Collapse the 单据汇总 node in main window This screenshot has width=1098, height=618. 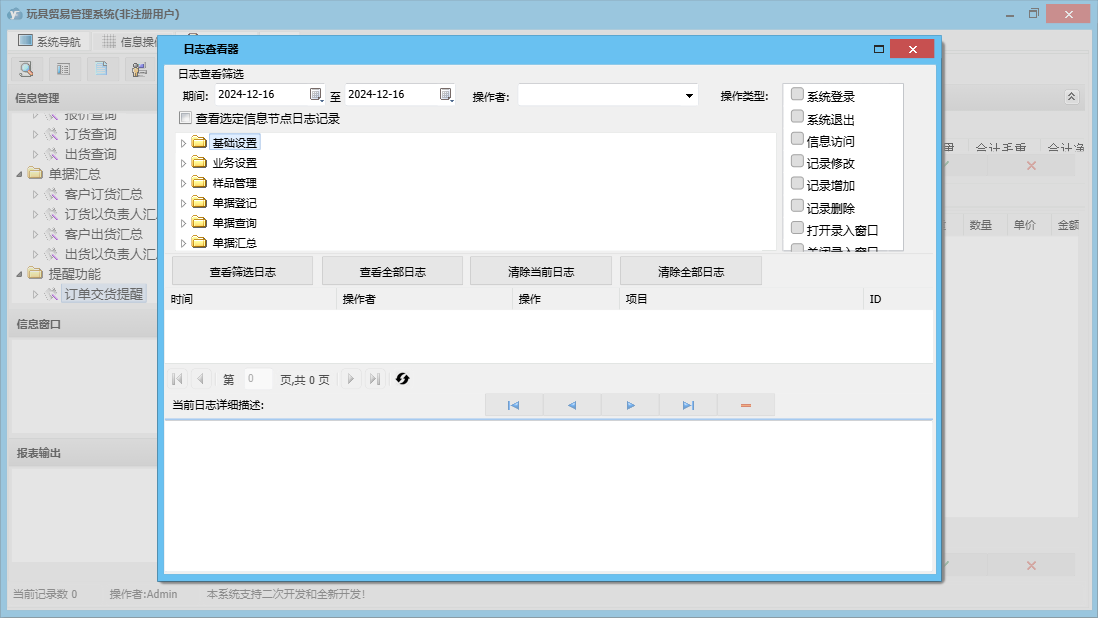click(20, 174)
